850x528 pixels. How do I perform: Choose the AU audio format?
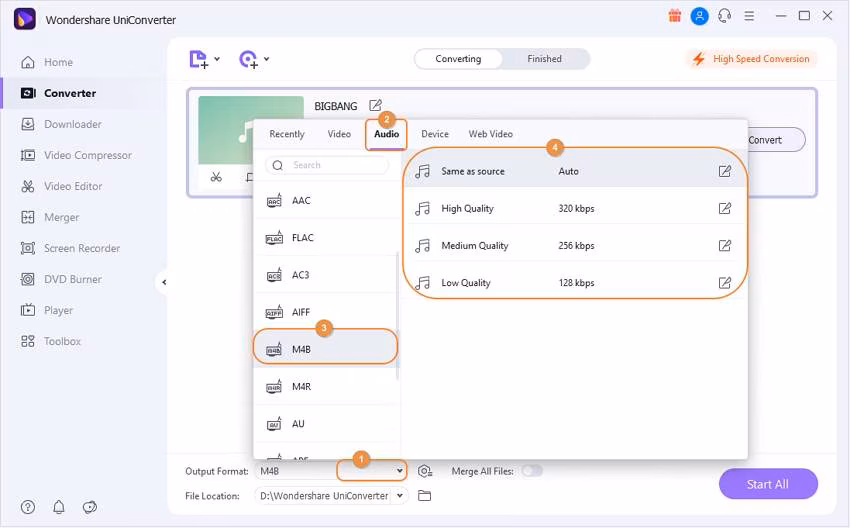click(x=326, y=424)
